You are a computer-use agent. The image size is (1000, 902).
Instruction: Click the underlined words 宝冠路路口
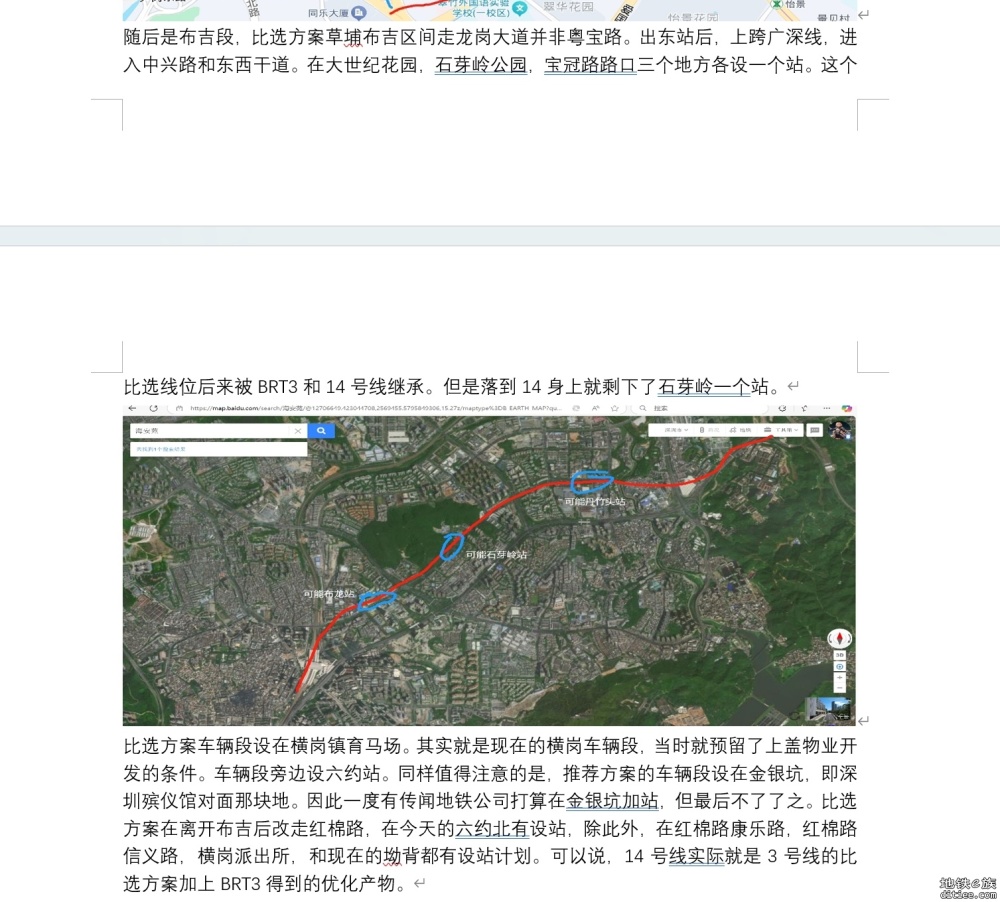pyautogui.click(x=591, y=65)
